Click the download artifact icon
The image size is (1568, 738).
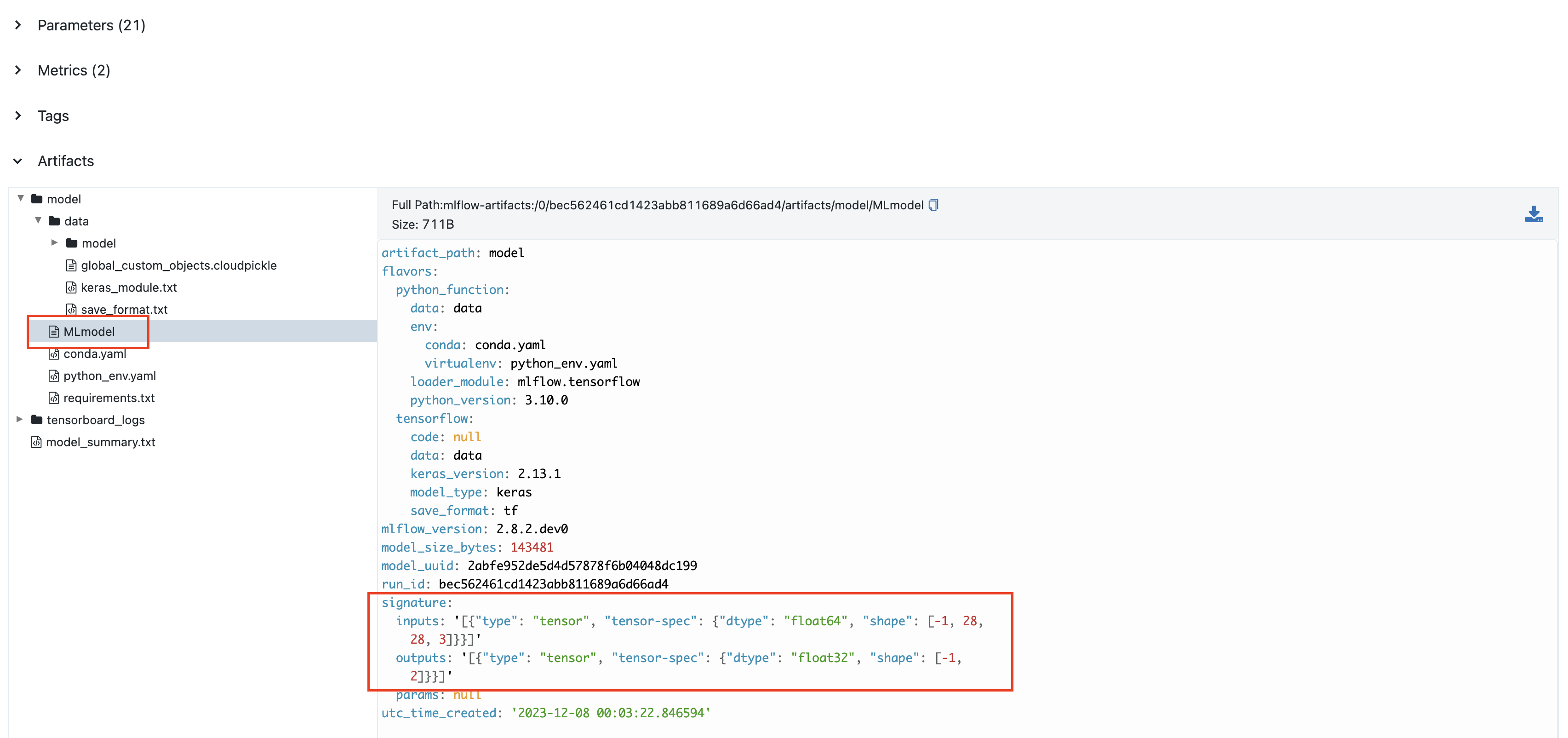1534,214
